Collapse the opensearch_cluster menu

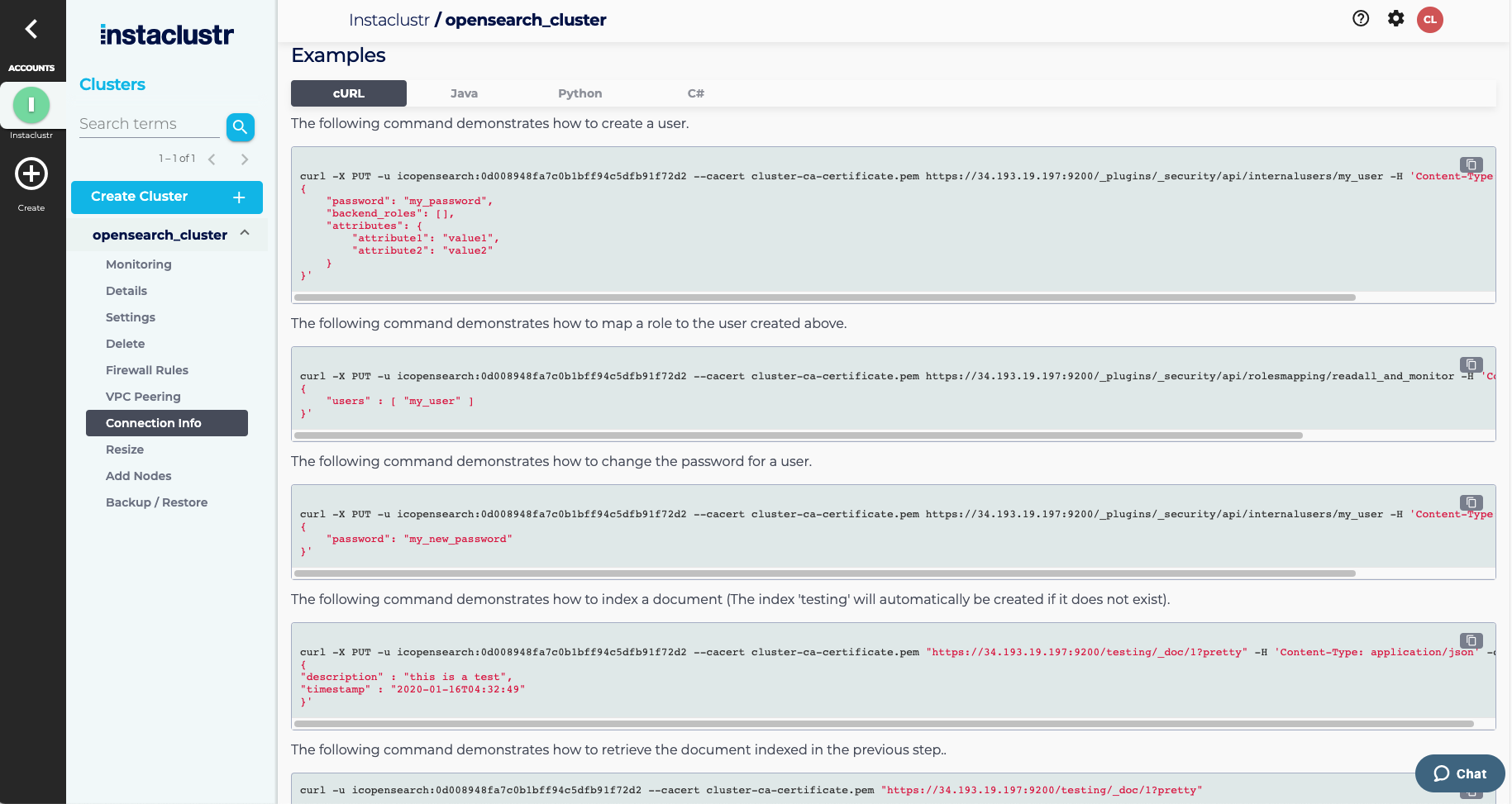click(x=245, y=234)
